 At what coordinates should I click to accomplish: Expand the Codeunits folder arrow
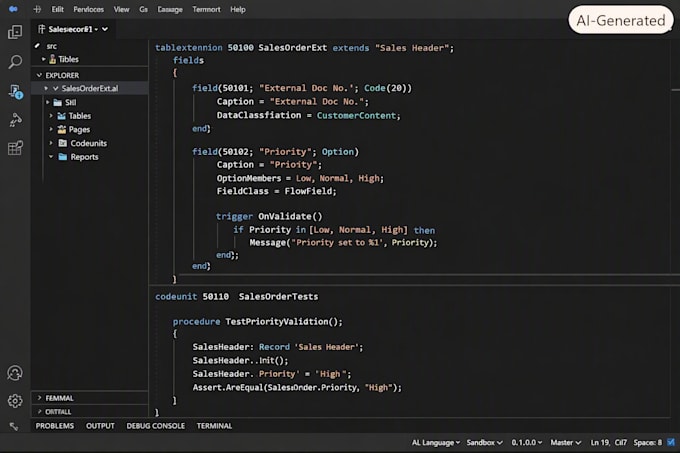51,143
